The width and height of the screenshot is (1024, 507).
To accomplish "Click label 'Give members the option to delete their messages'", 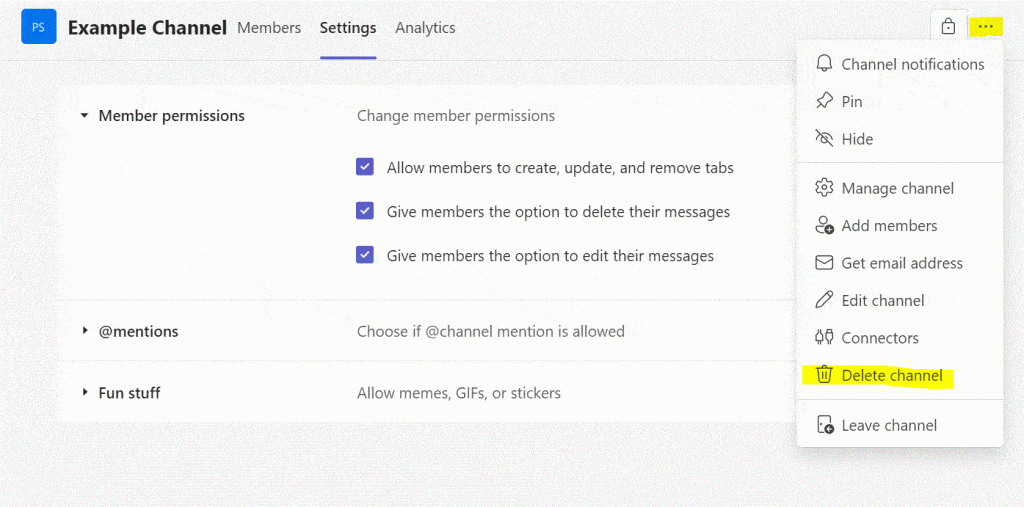I will [558, 212].
